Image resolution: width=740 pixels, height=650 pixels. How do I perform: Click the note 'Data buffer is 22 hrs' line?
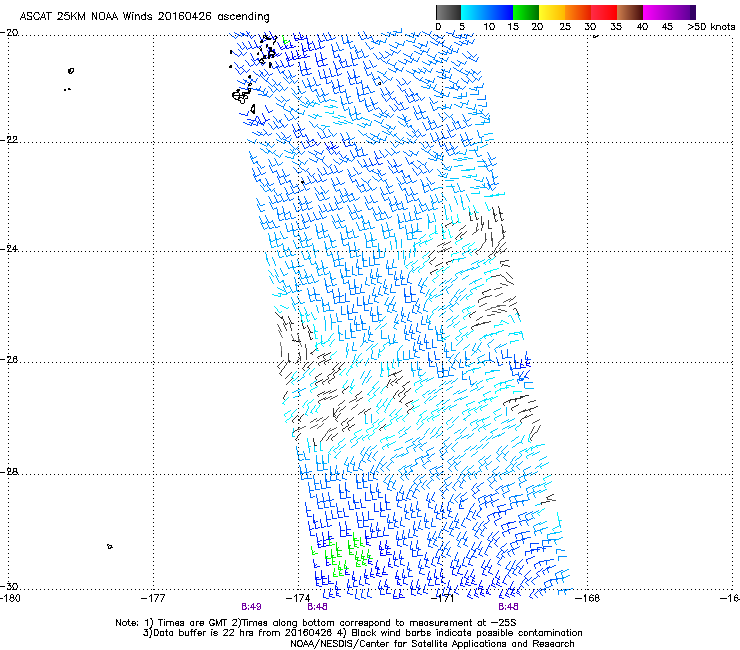coord(362,633)
